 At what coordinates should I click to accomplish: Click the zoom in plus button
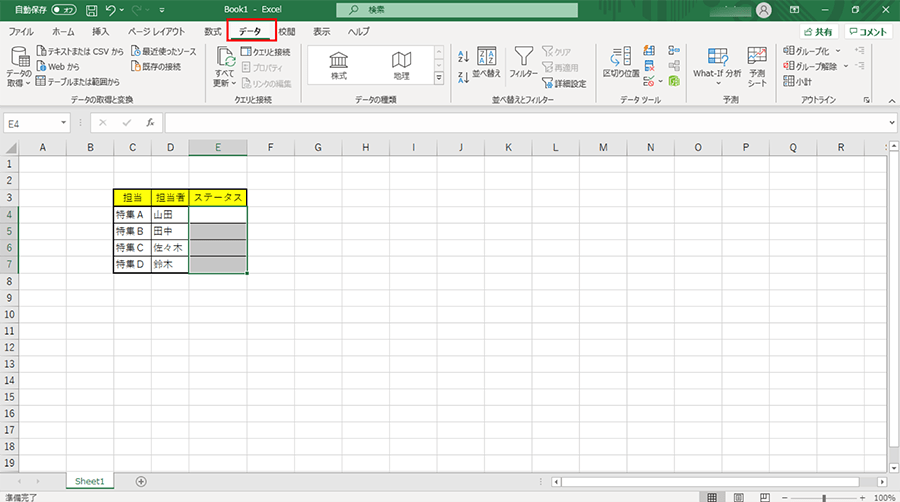pyautogui.click(x=862, y=498)
